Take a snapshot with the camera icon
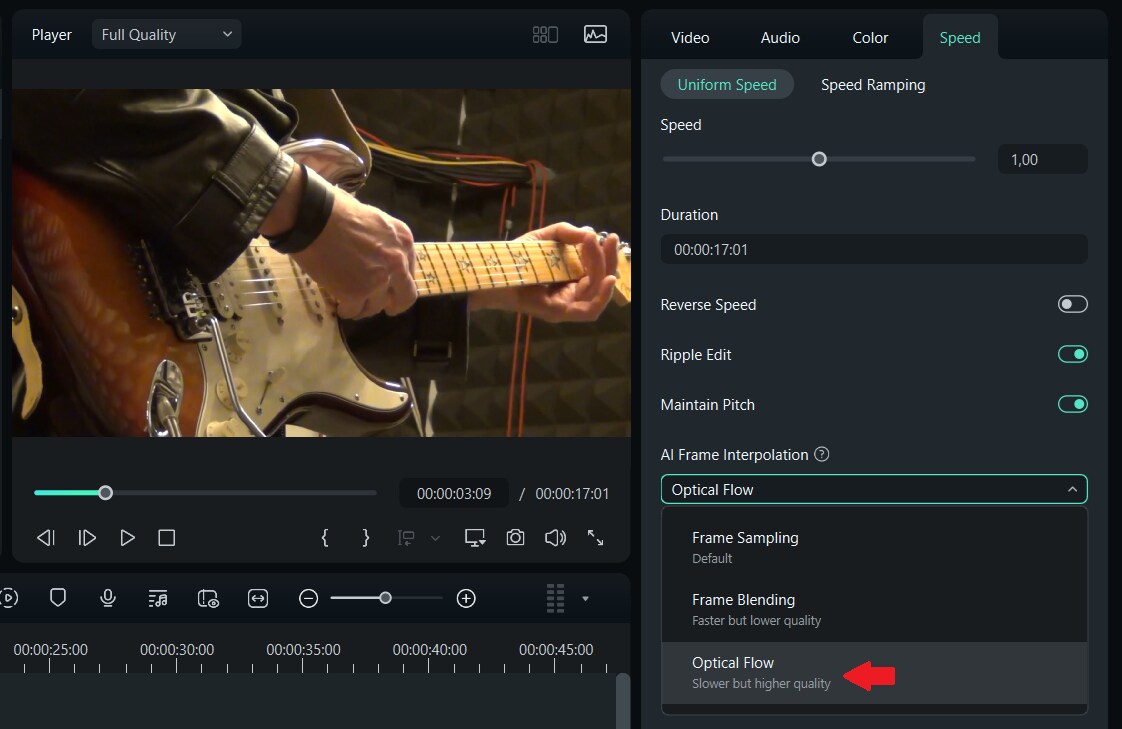 coord(515,537)
